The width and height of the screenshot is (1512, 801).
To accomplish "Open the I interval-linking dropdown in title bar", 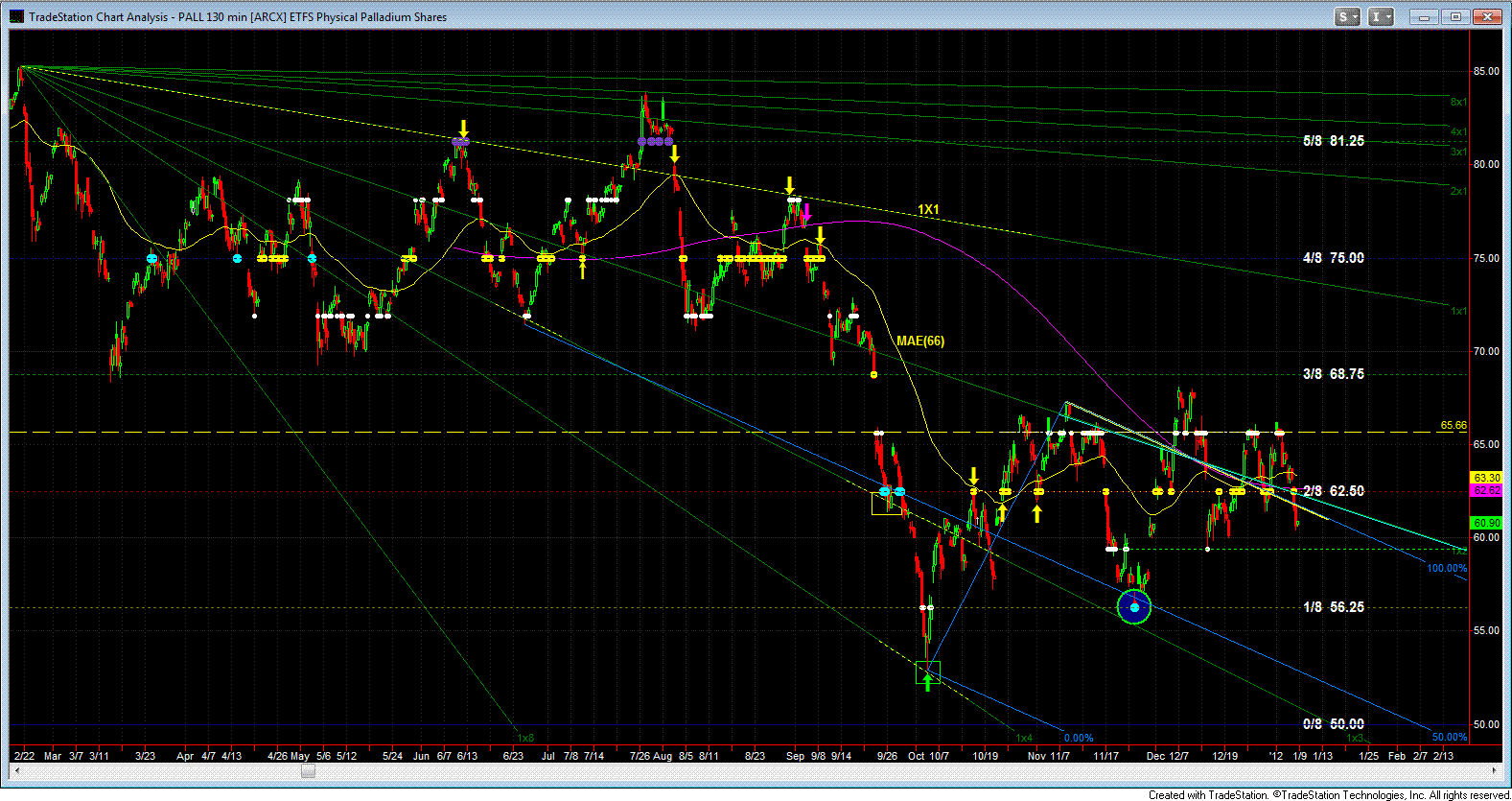I will pos(1381,16).
